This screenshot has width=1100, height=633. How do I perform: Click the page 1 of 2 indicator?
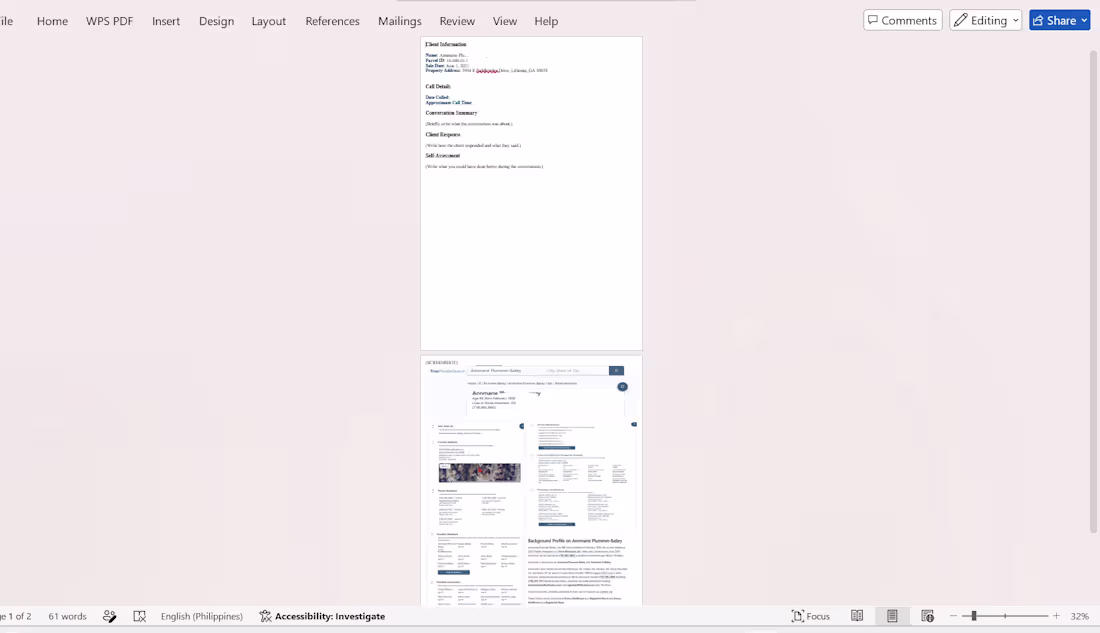[x=17, y=616]
